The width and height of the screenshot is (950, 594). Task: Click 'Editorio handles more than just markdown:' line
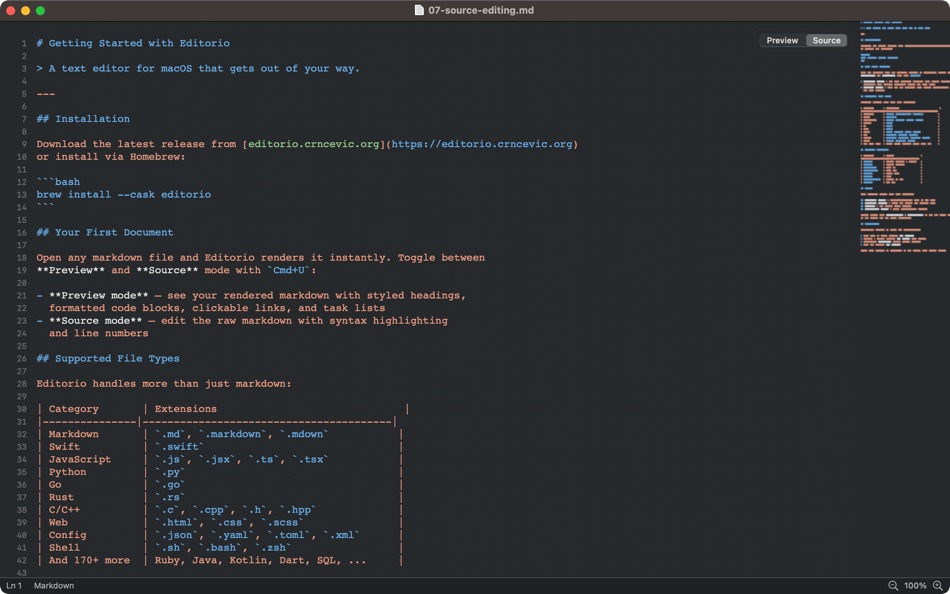pos(164,384)
